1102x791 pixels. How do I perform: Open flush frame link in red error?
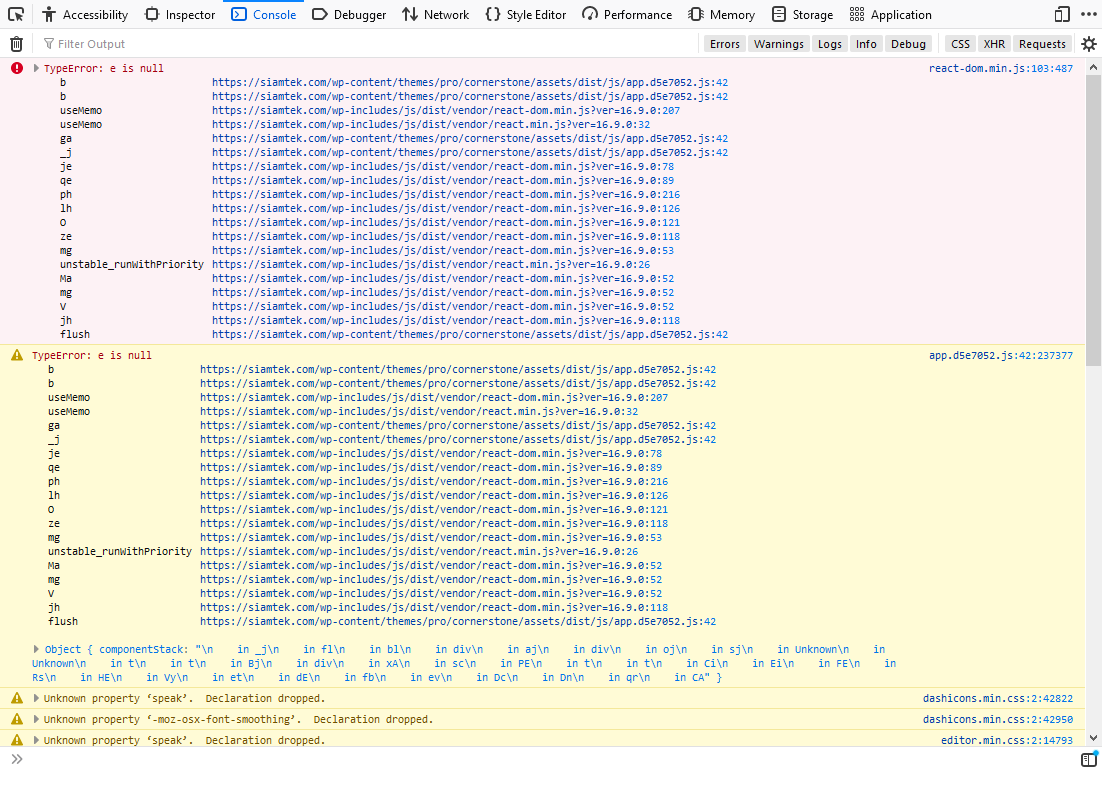point(470,335)
